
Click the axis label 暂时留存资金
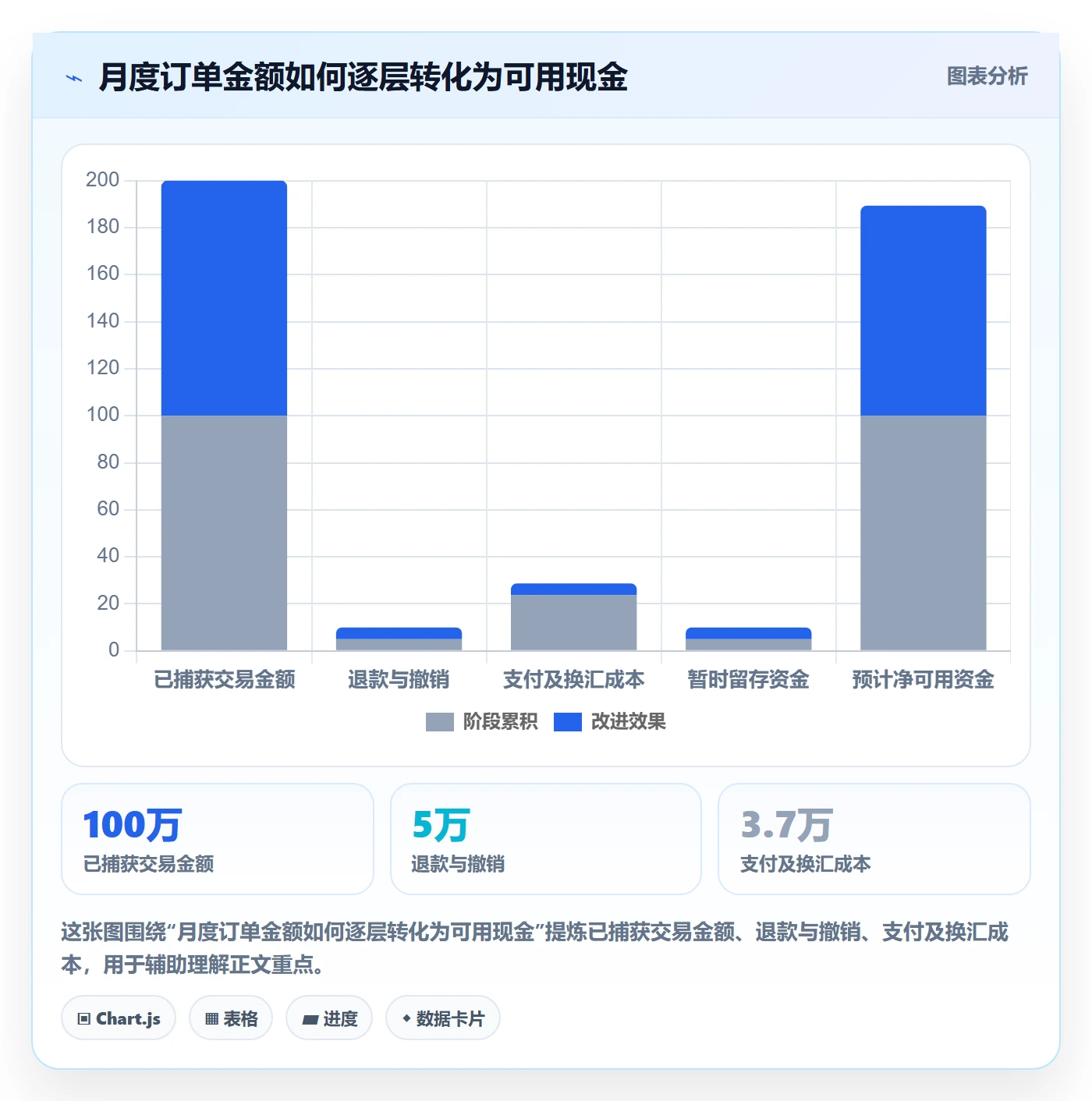tap(748, 680)
